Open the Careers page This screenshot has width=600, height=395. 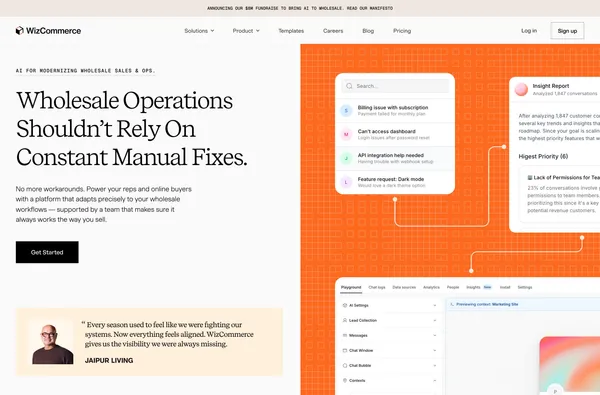[333, 31]
